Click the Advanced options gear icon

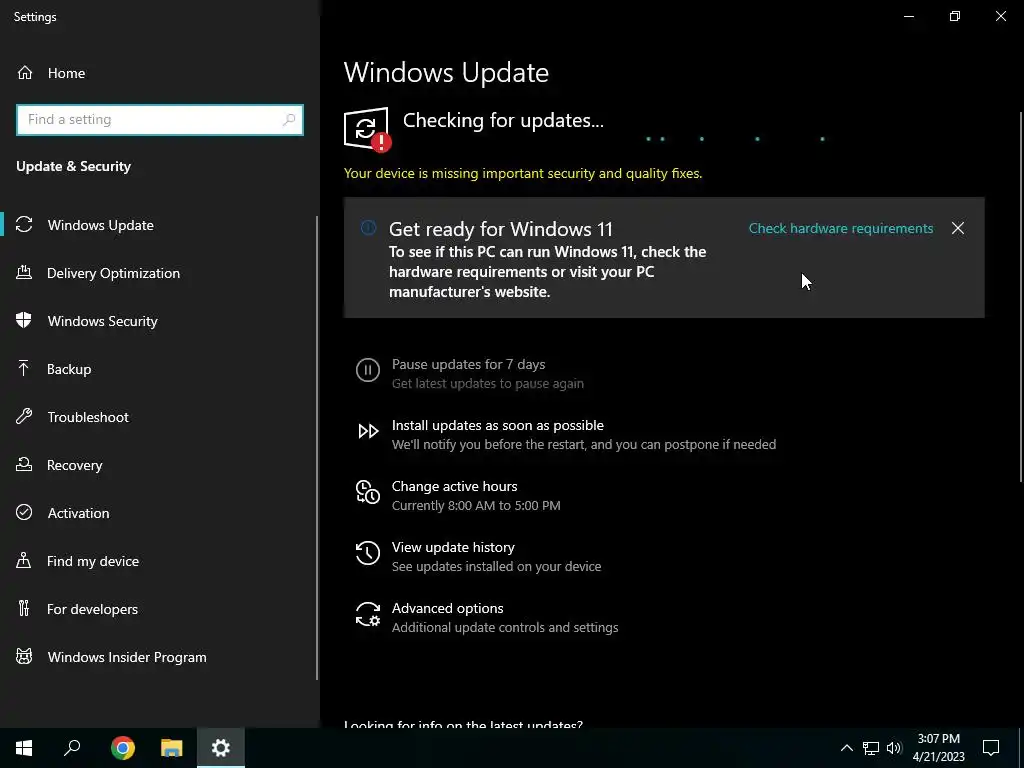point(368,614)
